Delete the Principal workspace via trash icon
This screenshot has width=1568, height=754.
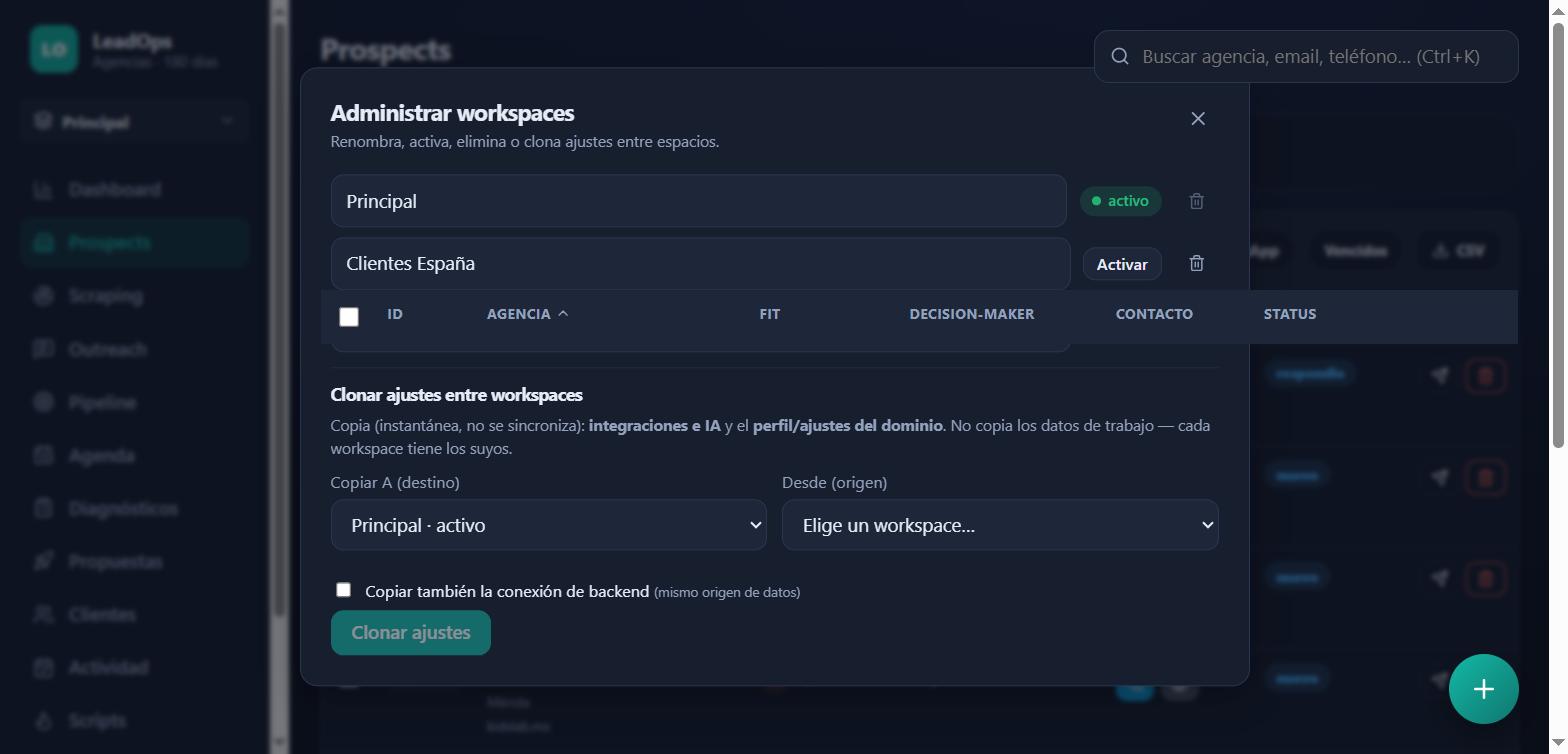tap(1196, 201)
